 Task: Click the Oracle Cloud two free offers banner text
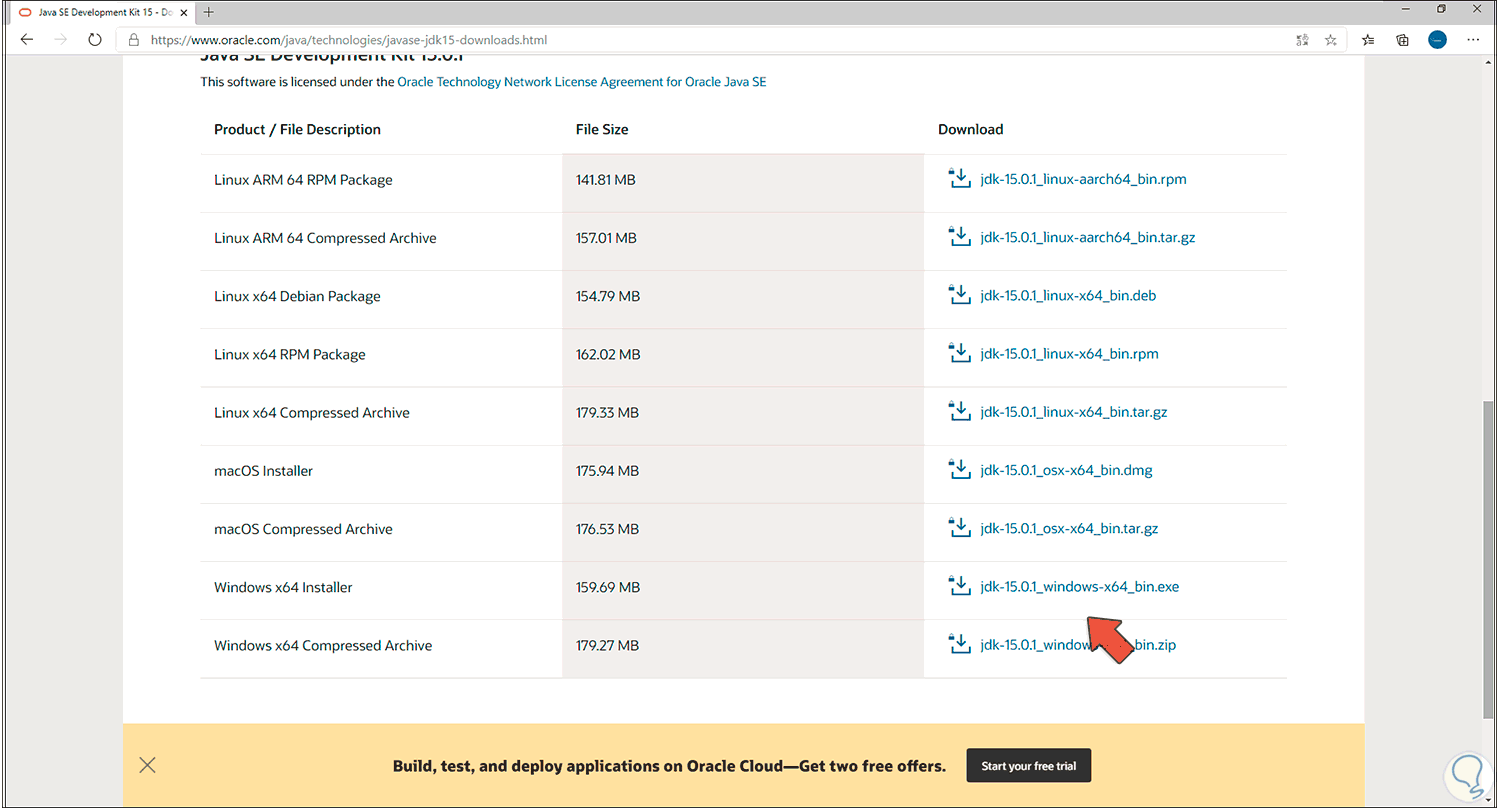[669, 766]
